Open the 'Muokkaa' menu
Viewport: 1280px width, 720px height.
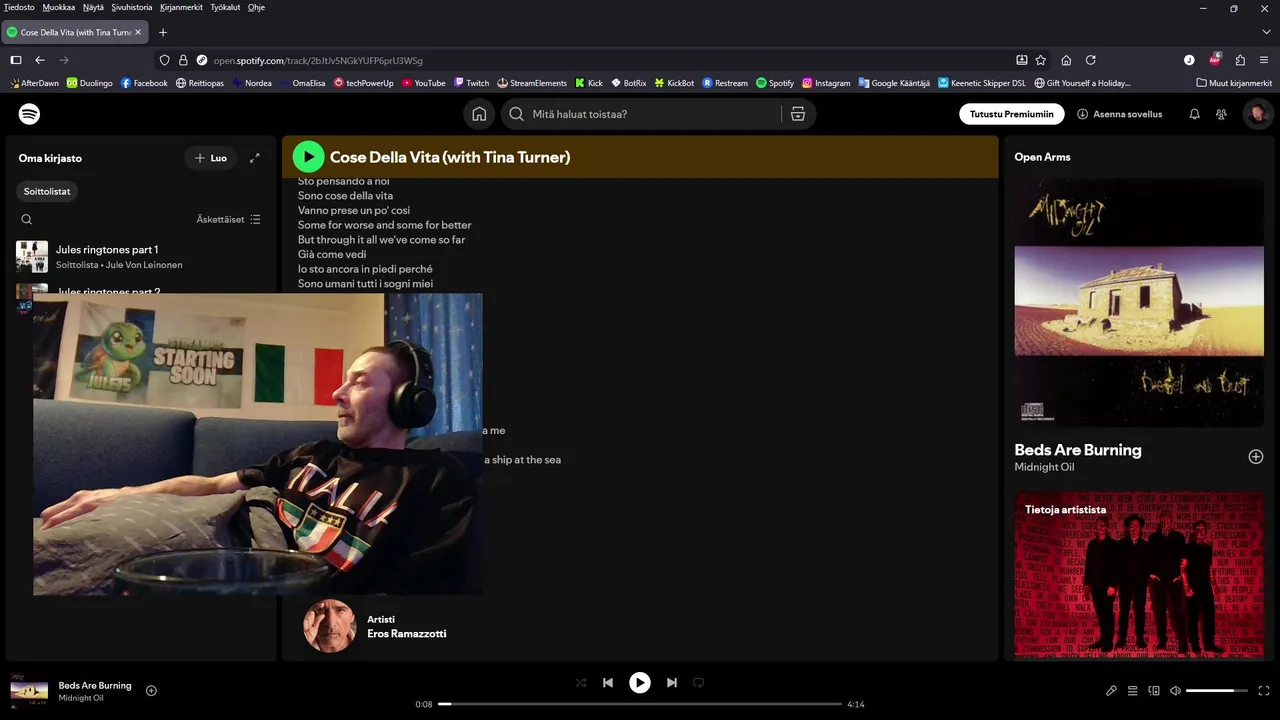[59, 7]
